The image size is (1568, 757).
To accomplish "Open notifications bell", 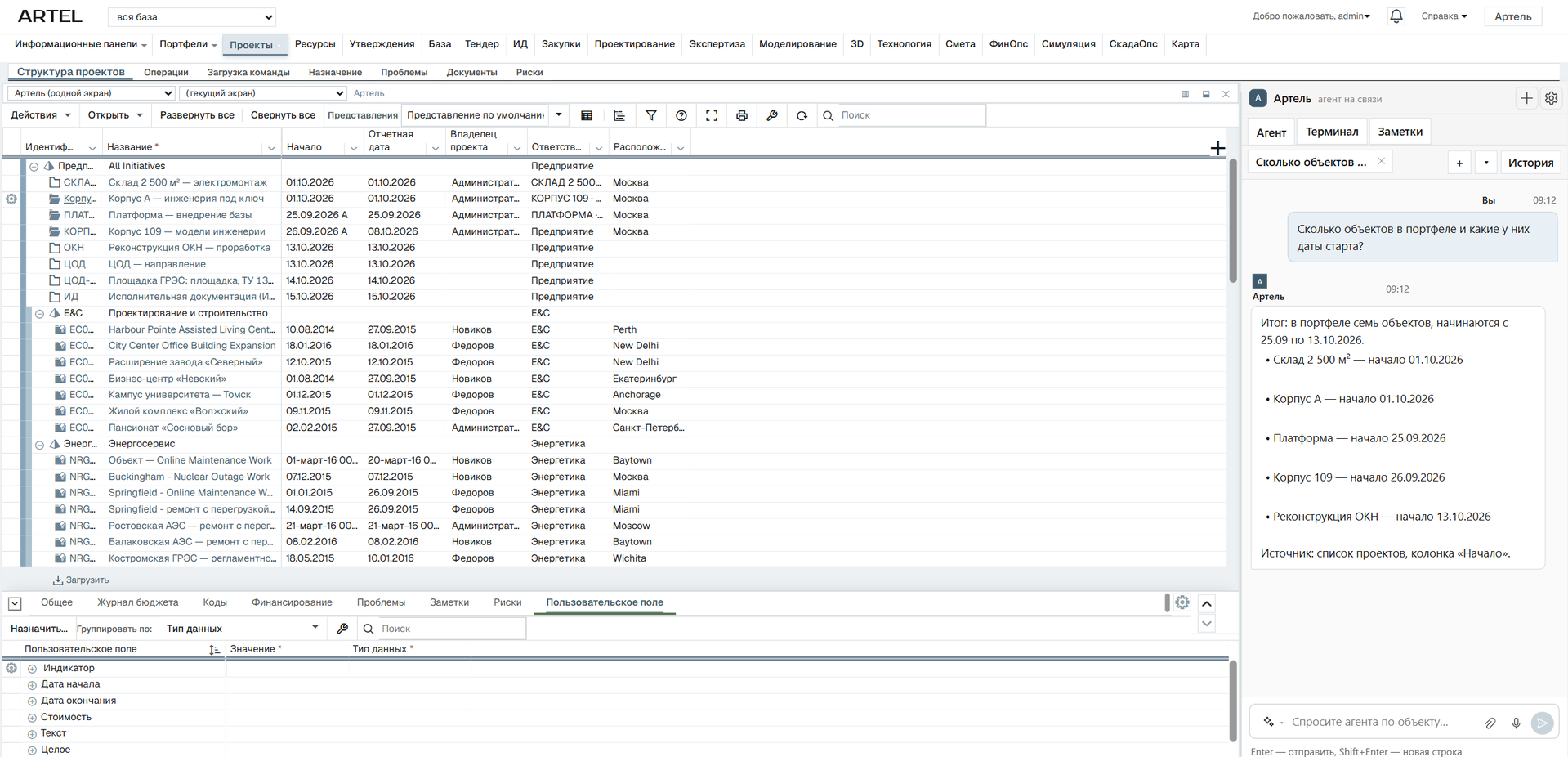I will coord(1396,16).
